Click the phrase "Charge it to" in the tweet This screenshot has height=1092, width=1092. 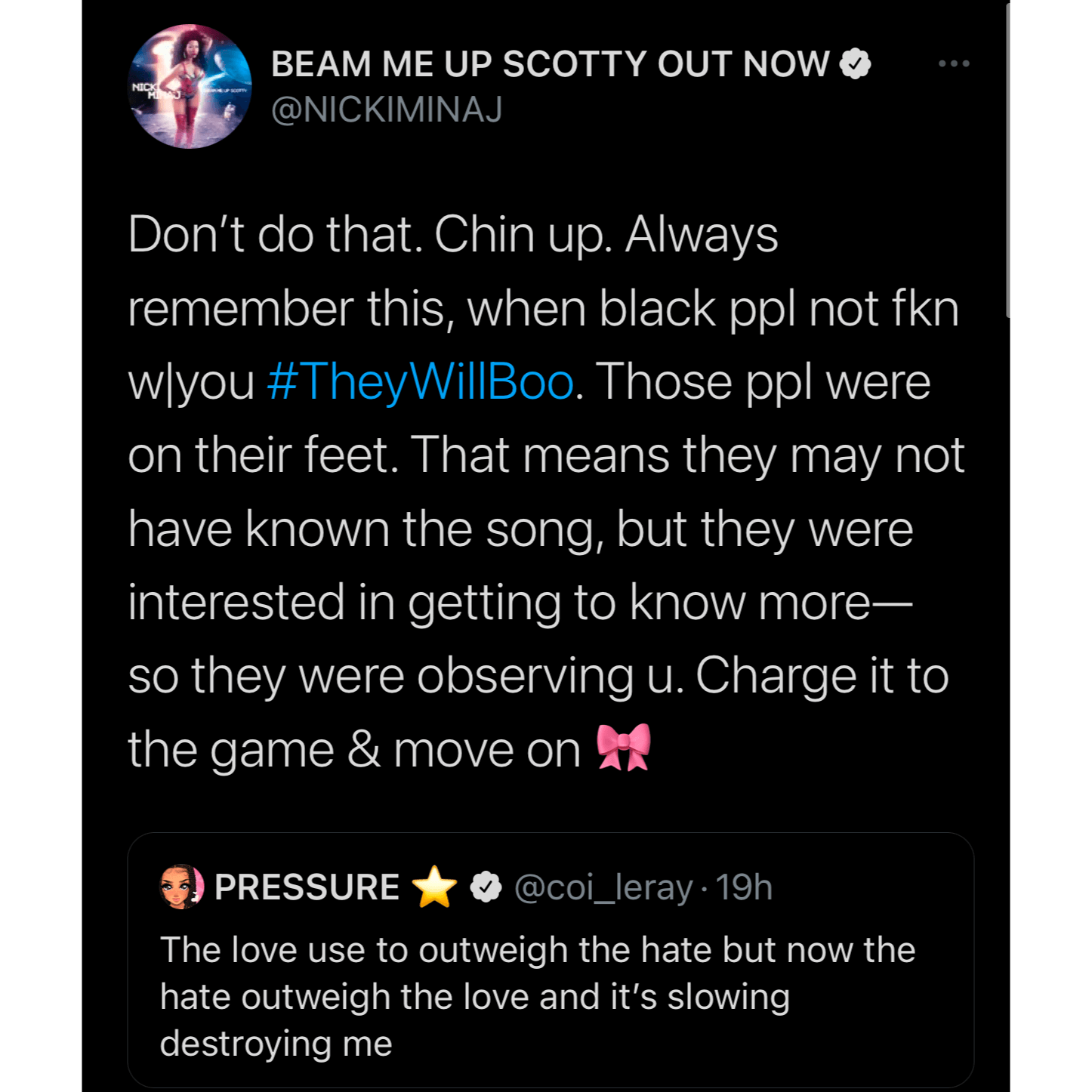click(822, 675)
